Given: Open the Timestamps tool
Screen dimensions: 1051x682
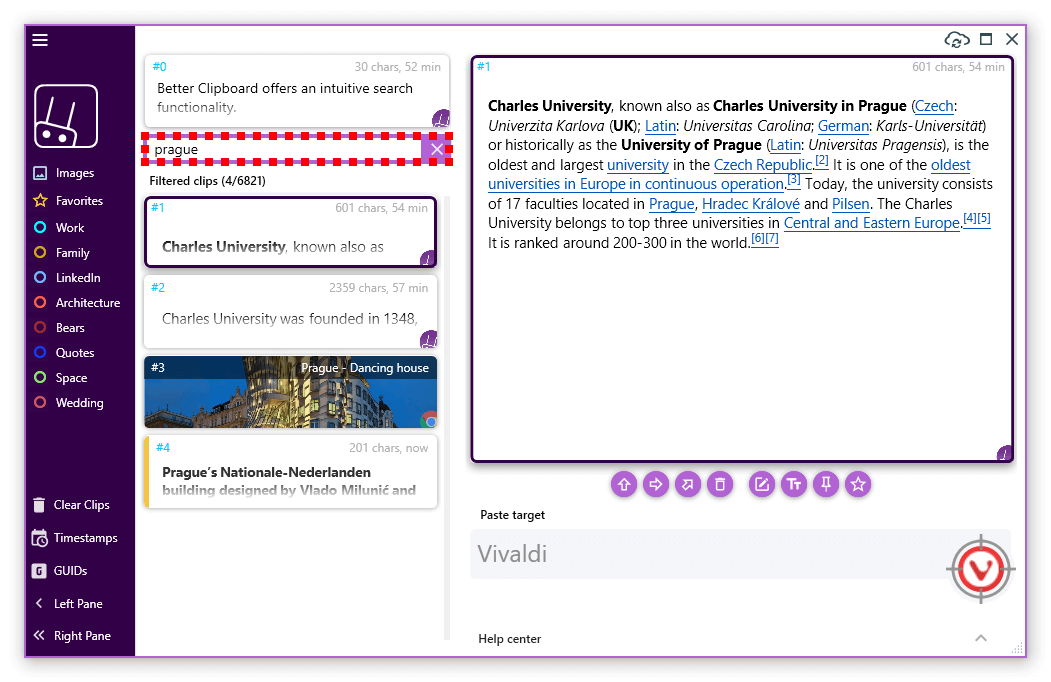Looking at the screenshot, I should pos(74,538).
